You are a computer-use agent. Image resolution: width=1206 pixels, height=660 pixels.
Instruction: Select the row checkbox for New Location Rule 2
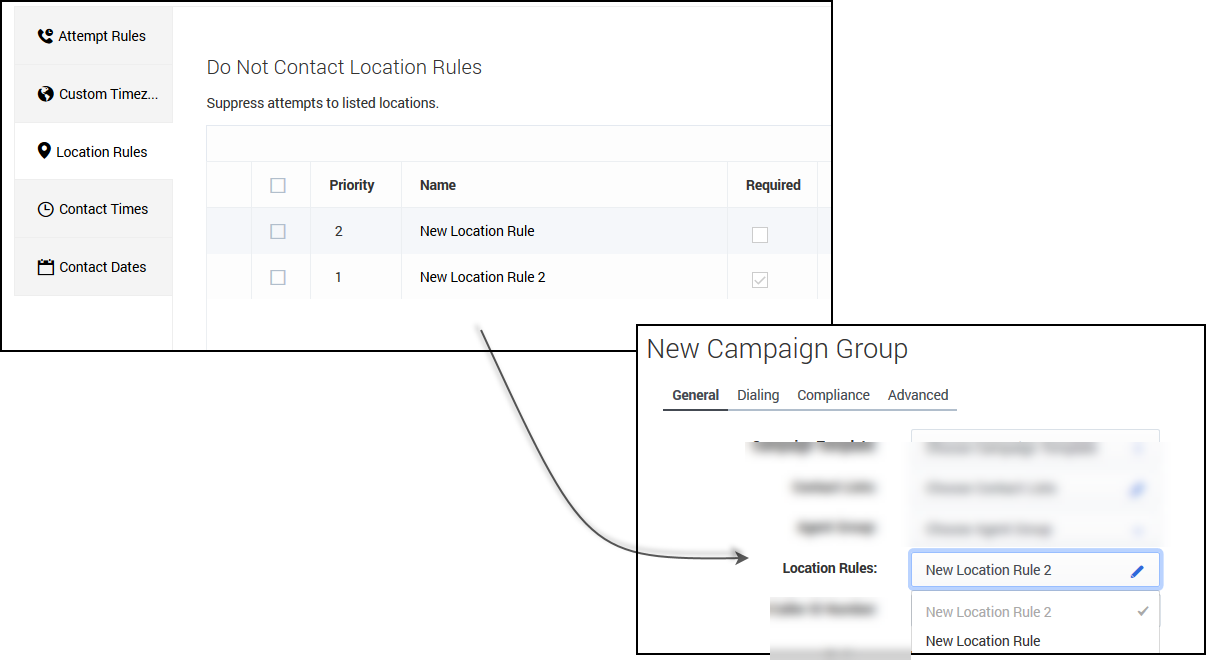278,277
